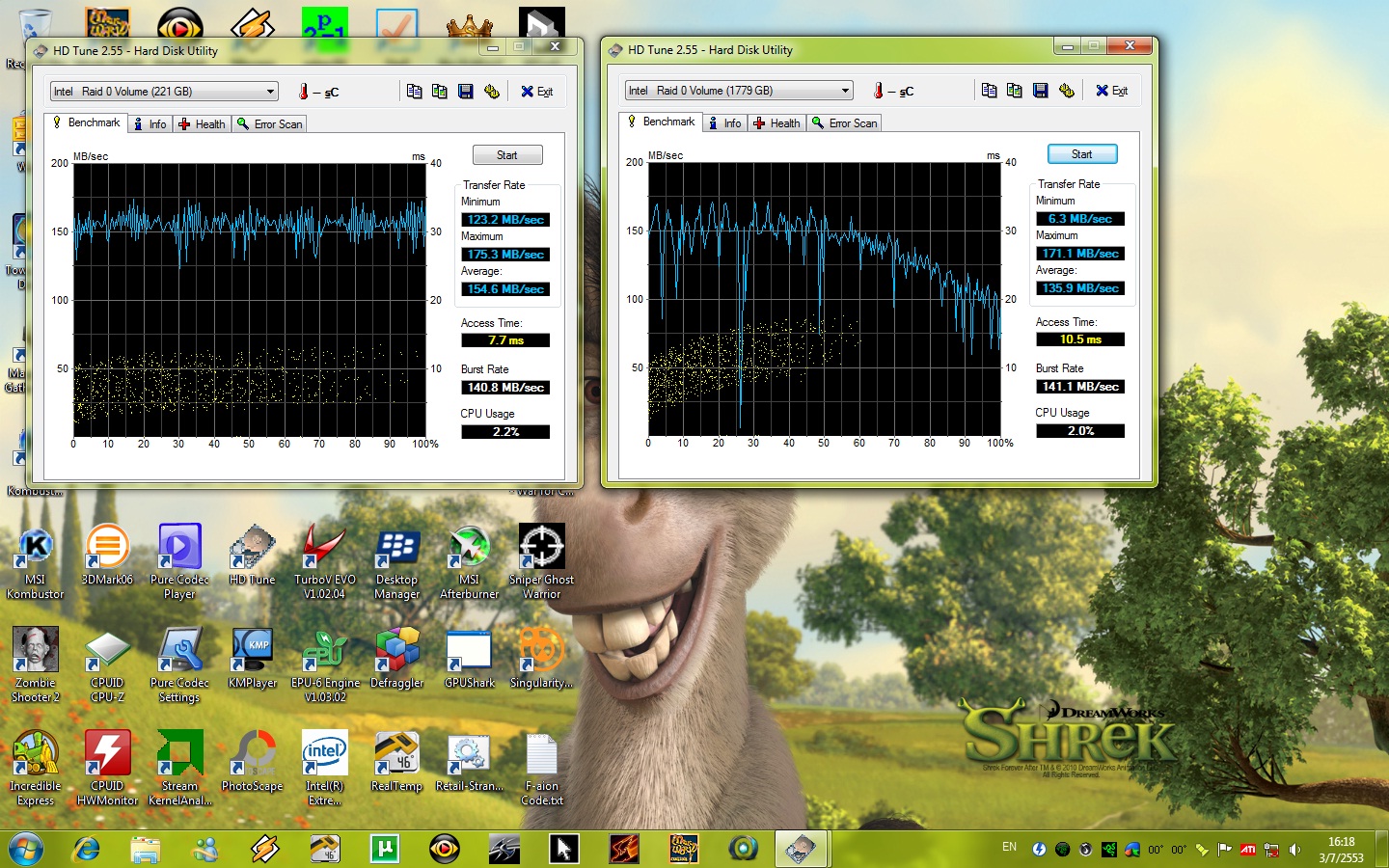Copy results as text in the 1779 GB window

pyautogui.click(x=989, y=91)
